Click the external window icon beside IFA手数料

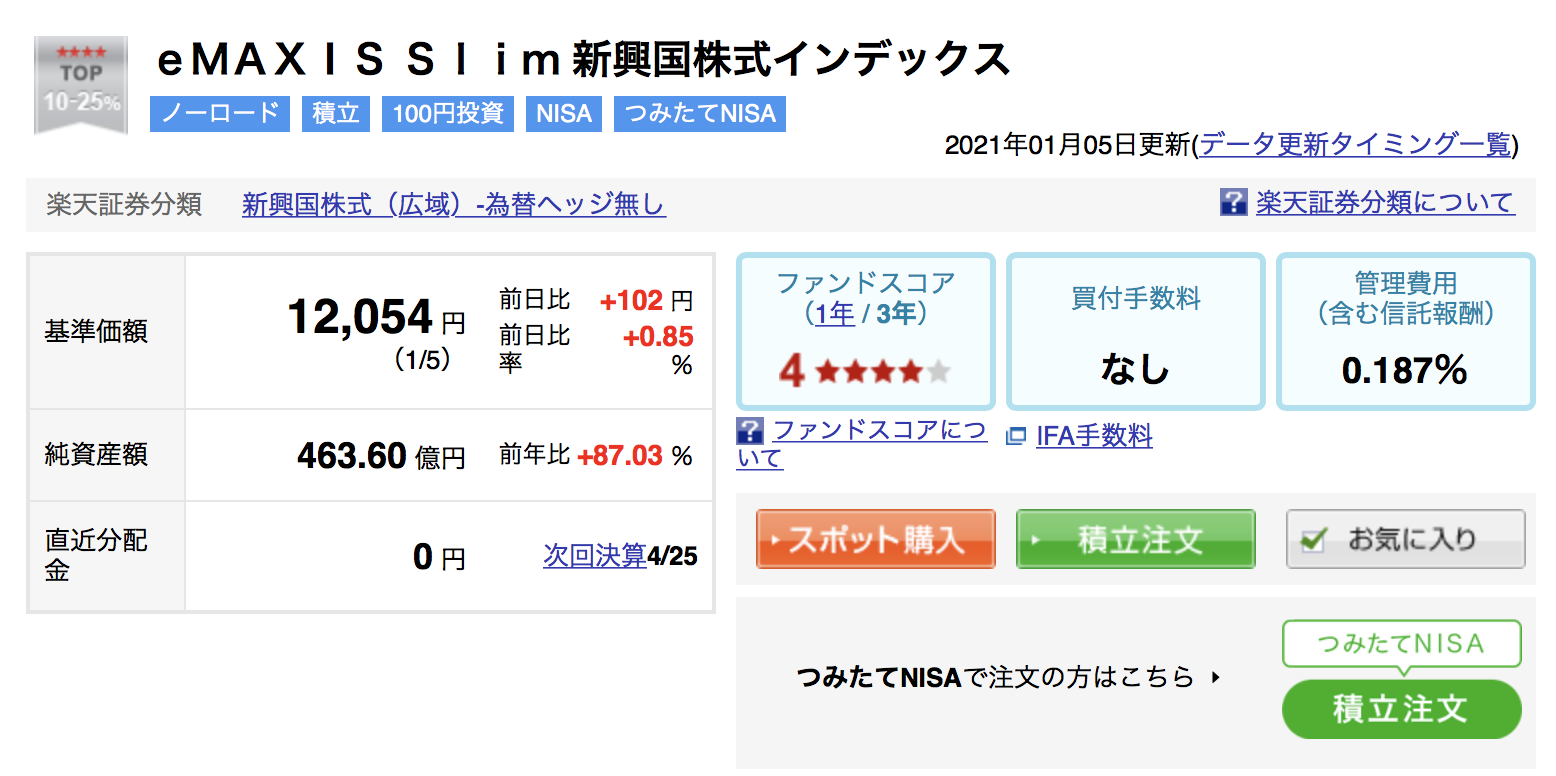(x=1016, y=436)
